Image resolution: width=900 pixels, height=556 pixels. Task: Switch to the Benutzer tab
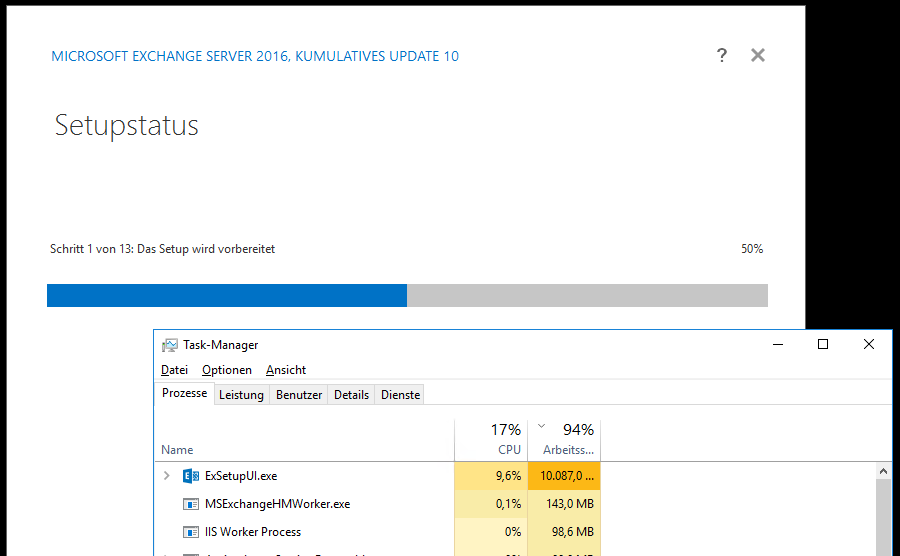pos(298,395)
